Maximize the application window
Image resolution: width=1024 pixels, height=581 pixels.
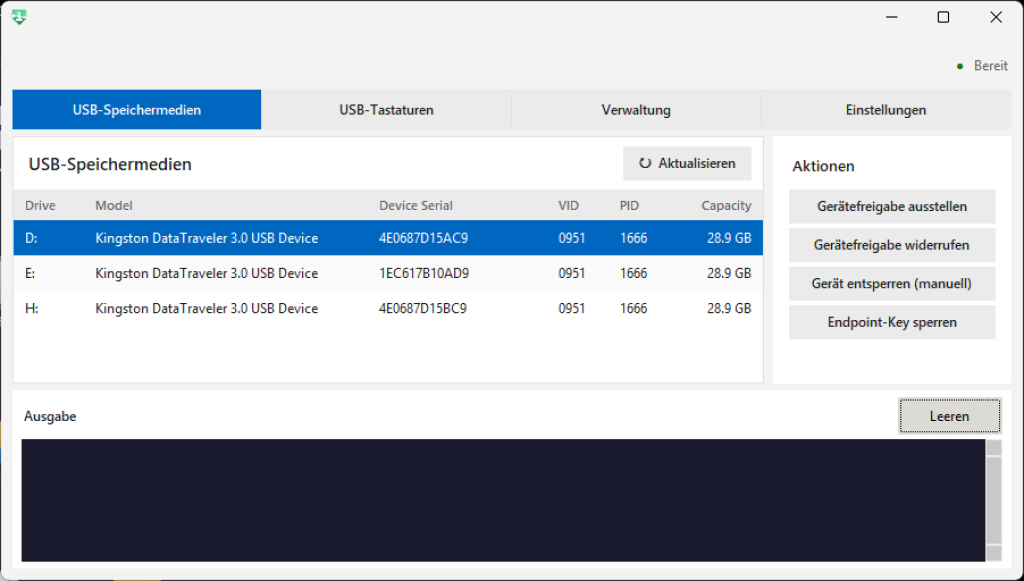click(943, 17)
